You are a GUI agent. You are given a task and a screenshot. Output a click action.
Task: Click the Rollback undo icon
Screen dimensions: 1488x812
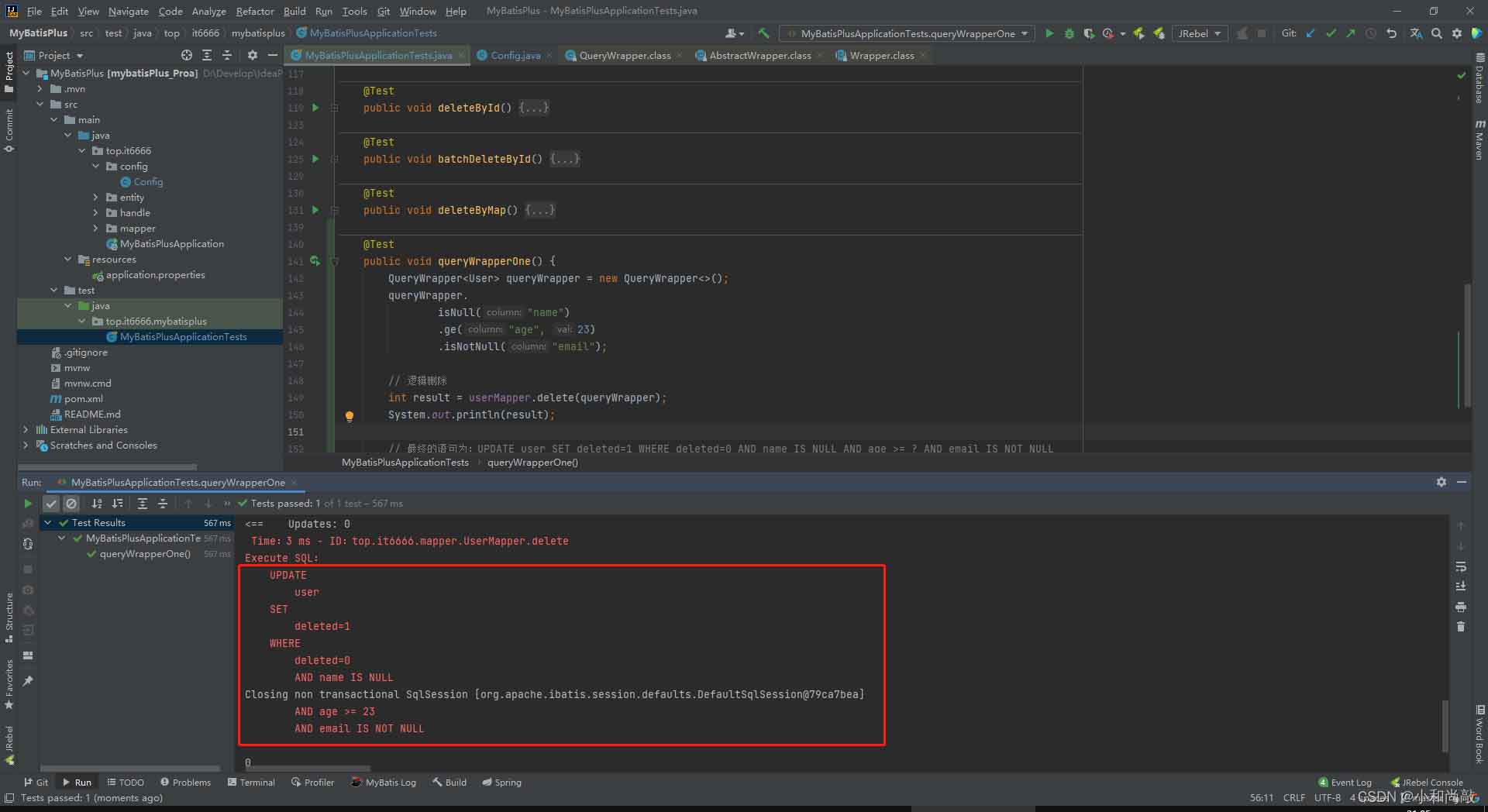1391,33
